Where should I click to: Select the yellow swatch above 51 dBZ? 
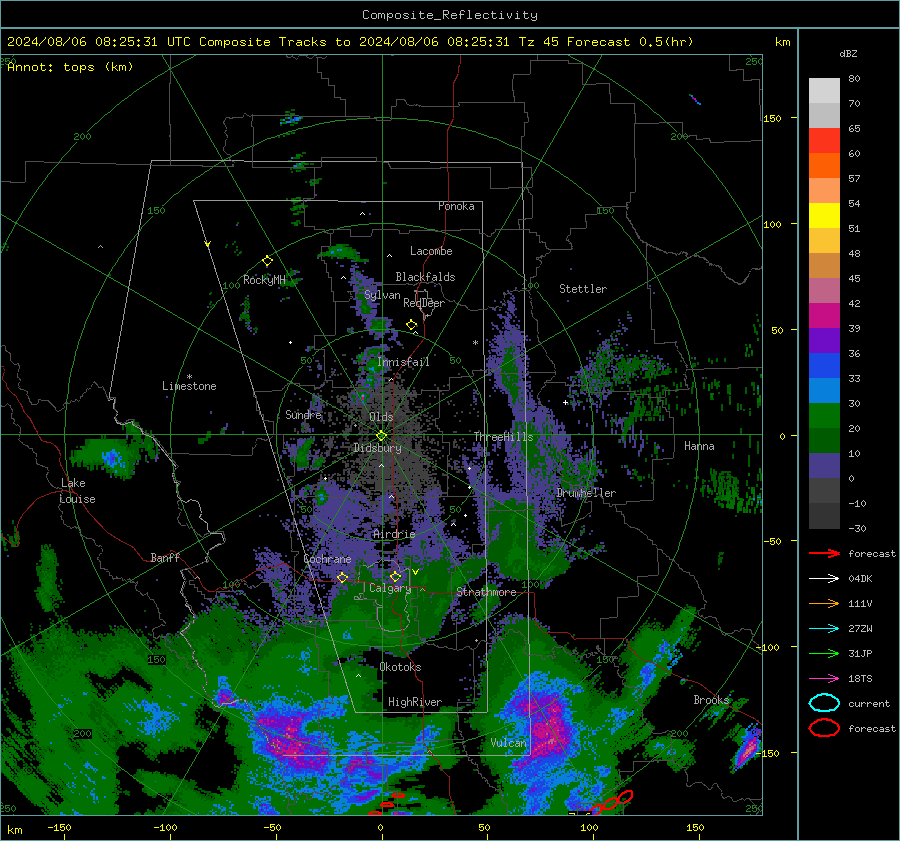824,215
